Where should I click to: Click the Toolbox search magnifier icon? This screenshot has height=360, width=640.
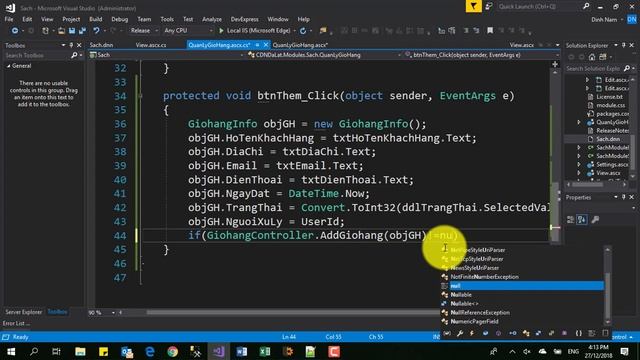(74, 55)
